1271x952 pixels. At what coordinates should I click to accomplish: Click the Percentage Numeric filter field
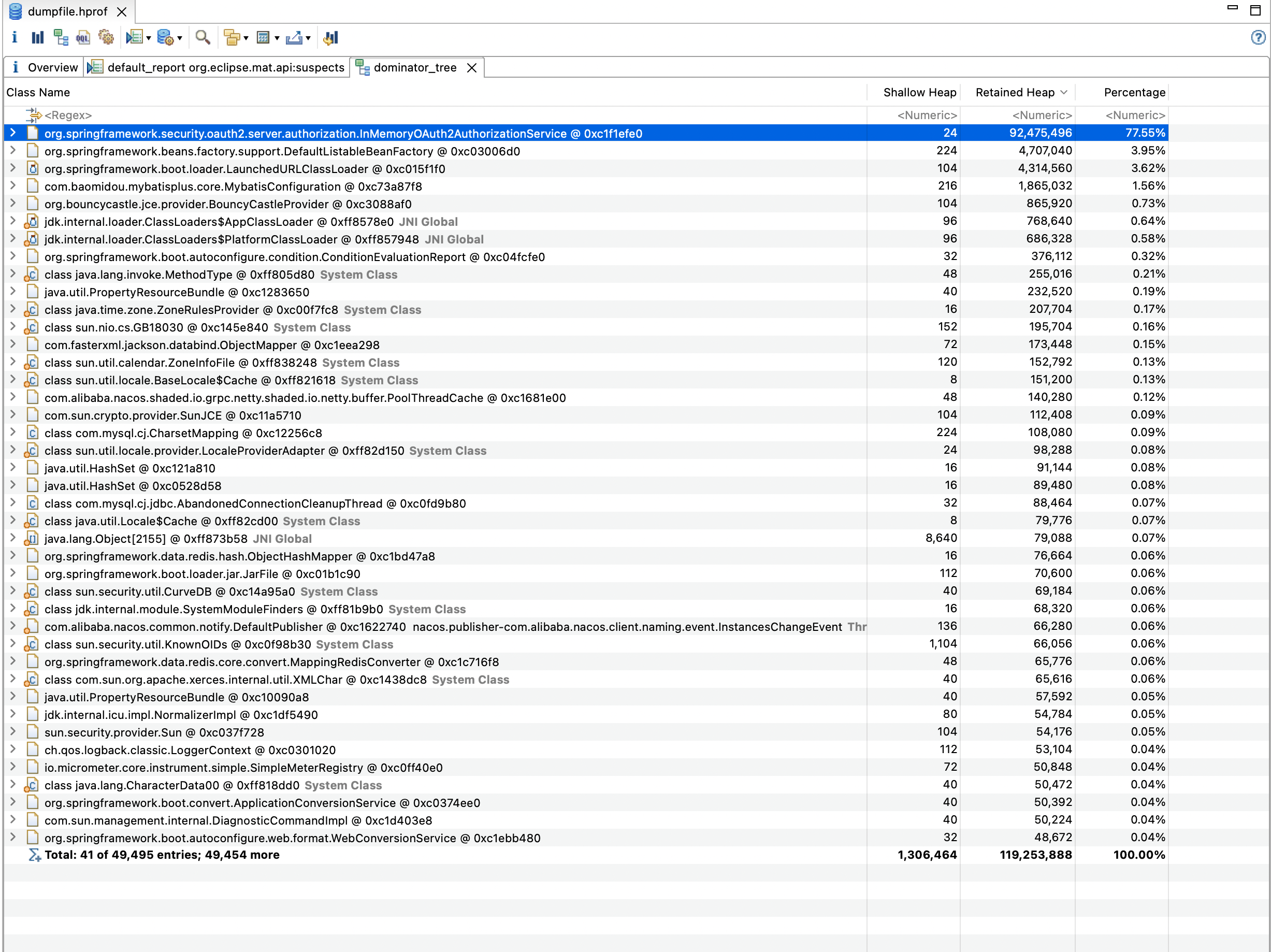click(x=1122, y=116)
